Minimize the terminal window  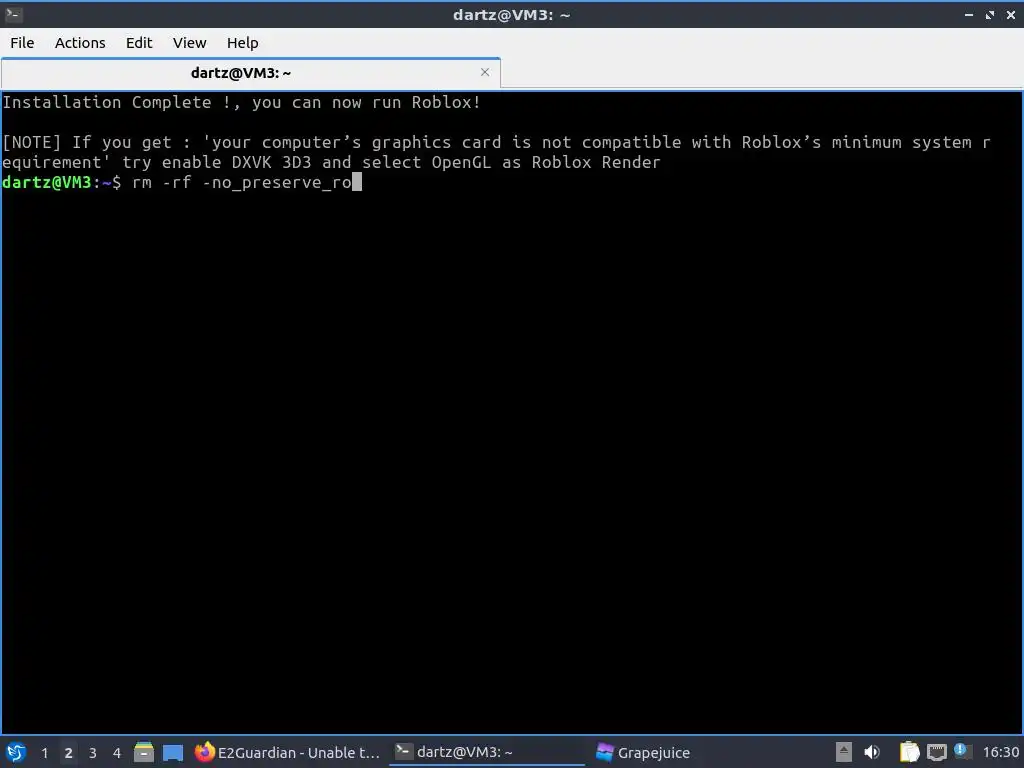pos(968,14)
